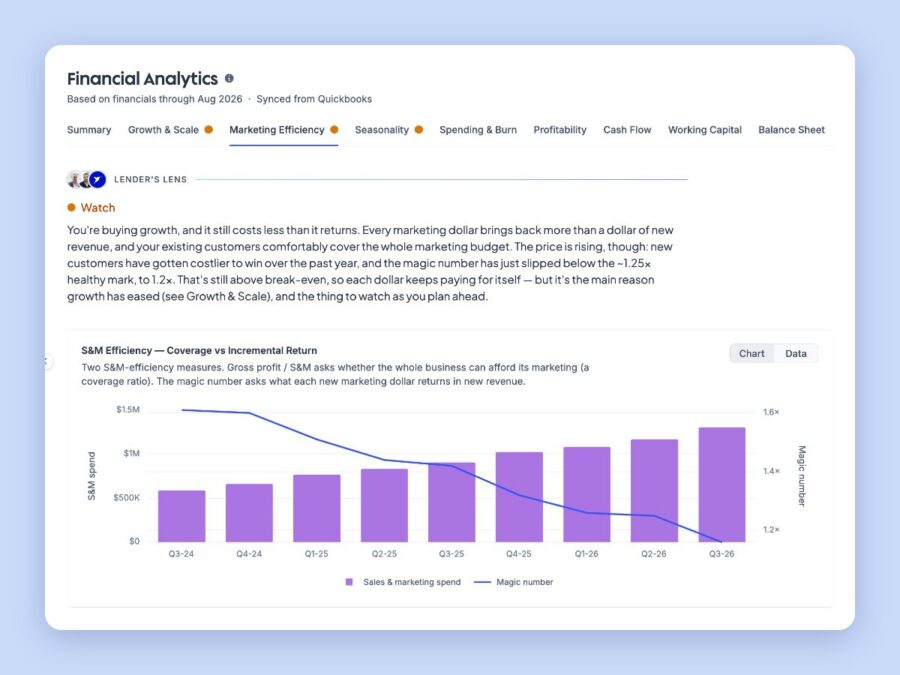Click the Q3-26 spend bar

(721, 484)
